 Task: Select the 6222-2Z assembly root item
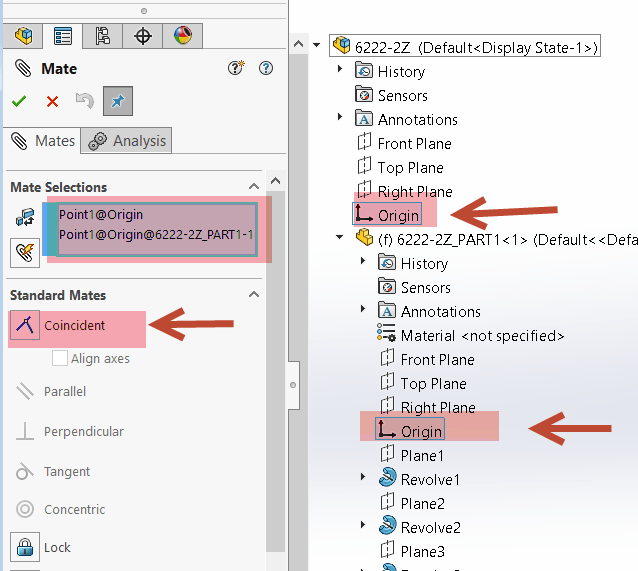pyautogui.click(x=465, y=46)
